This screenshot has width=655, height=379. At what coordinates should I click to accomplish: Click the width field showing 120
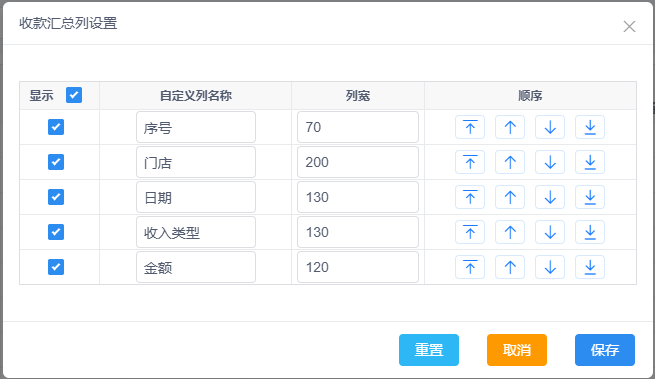(x=358, y=267)
